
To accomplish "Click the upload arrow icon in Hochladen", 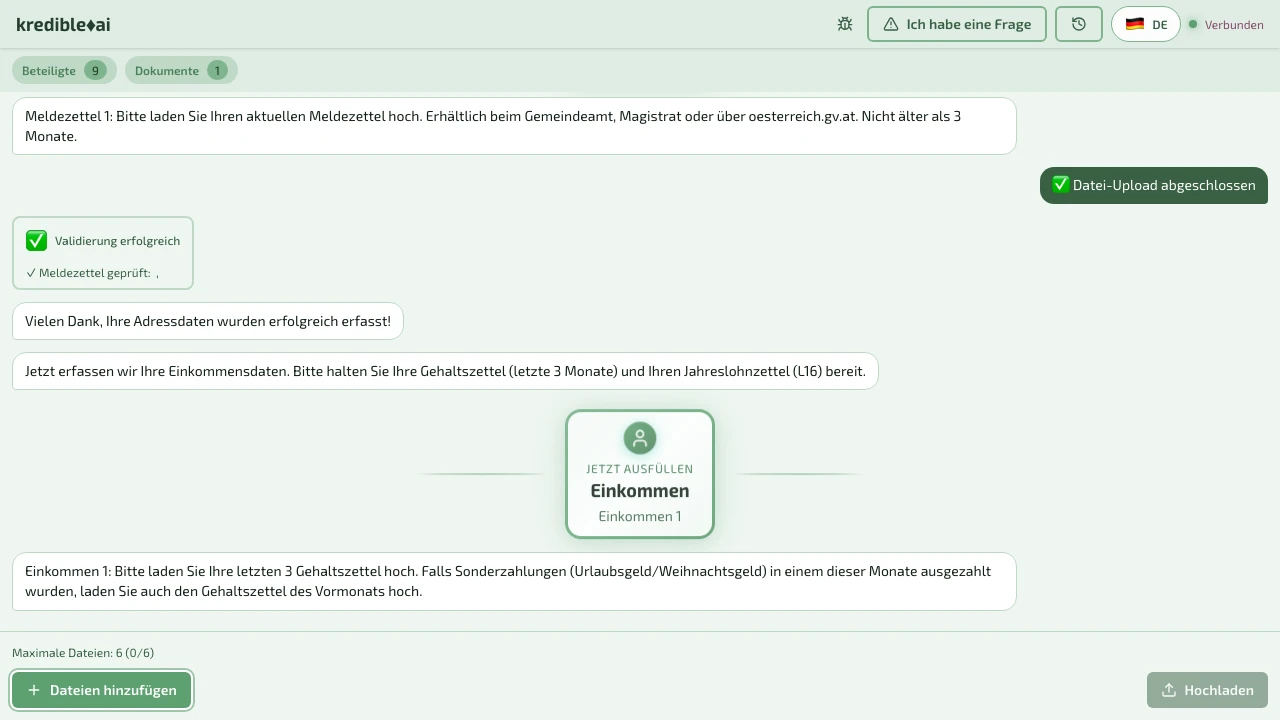I will [1168, 690].
